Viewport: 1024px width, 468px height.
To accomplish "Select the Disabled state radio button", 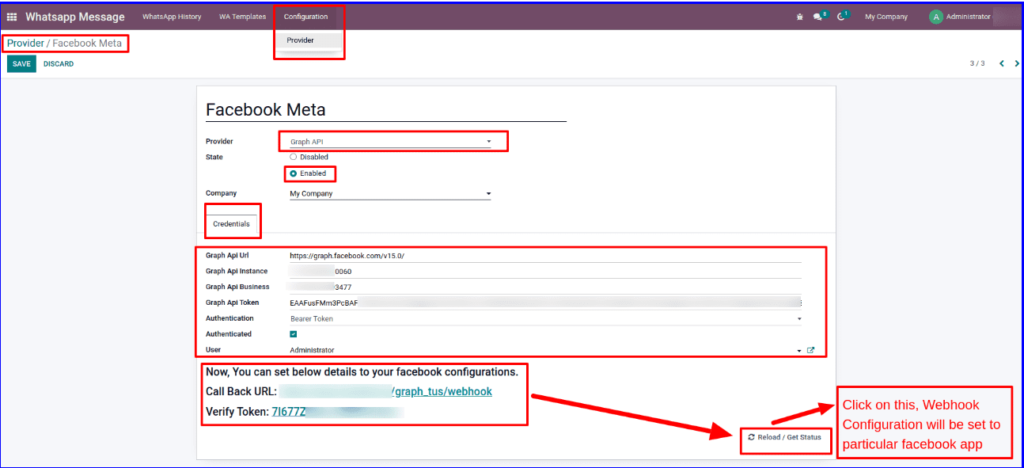I will click(293, 157).
